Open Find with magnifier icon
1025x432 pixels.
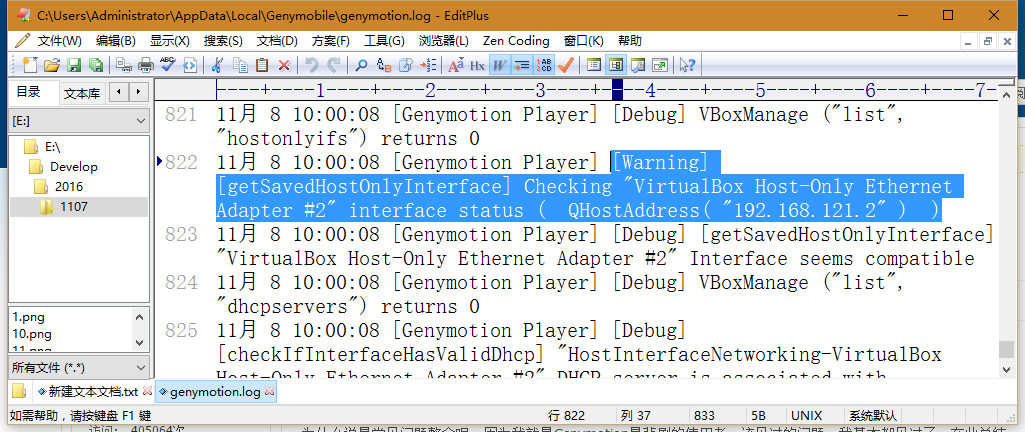361,65
